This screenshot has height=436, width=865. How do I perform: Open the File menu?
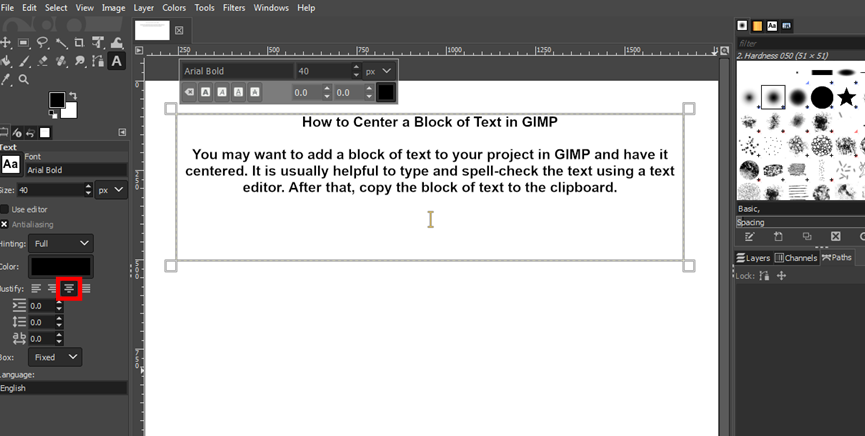tap(7, 8)
